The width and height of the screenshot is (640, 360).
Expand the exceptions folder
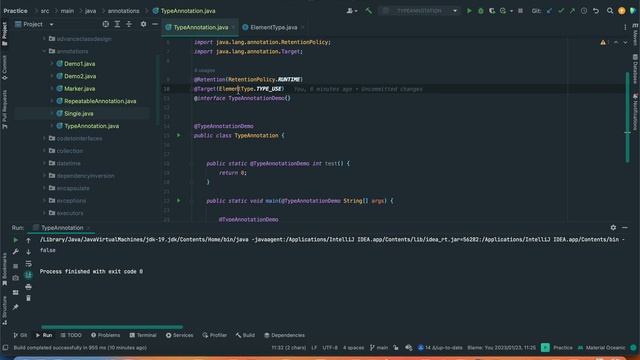tap(44, 201)
